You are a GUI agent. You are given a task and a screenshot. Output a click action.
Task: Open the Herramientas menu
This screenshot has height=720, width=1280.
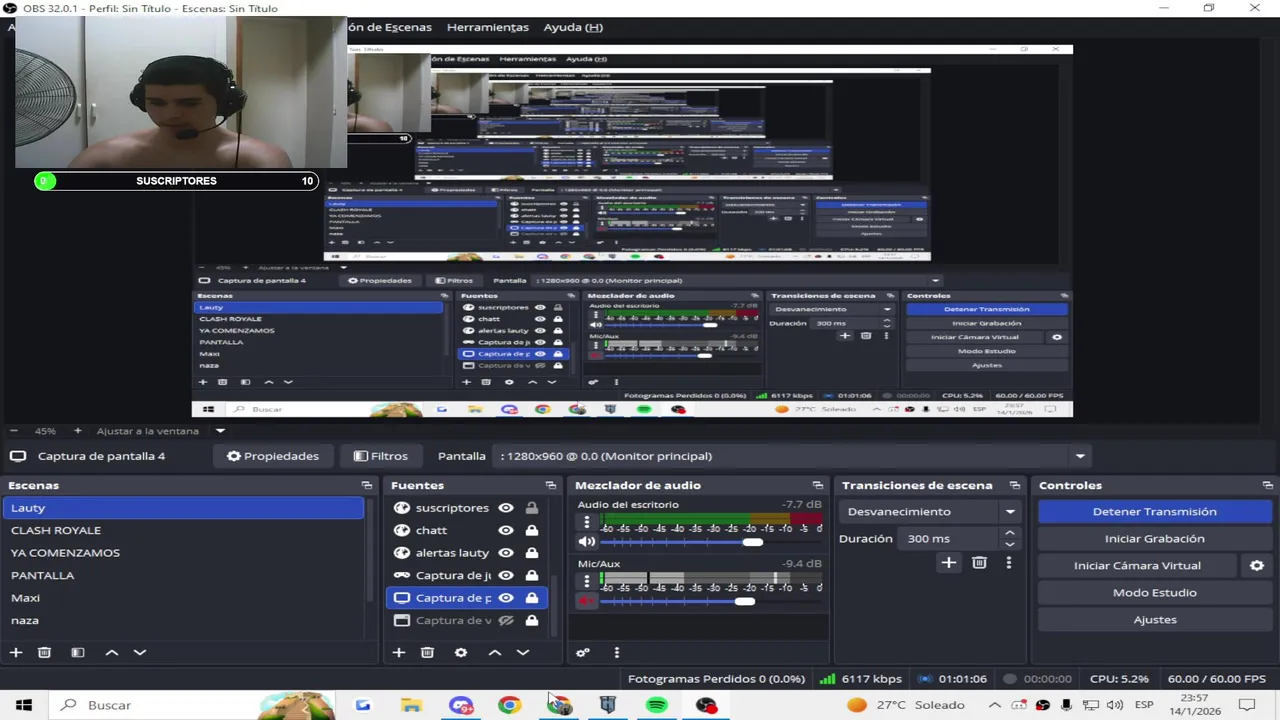(x=487, y=27)
